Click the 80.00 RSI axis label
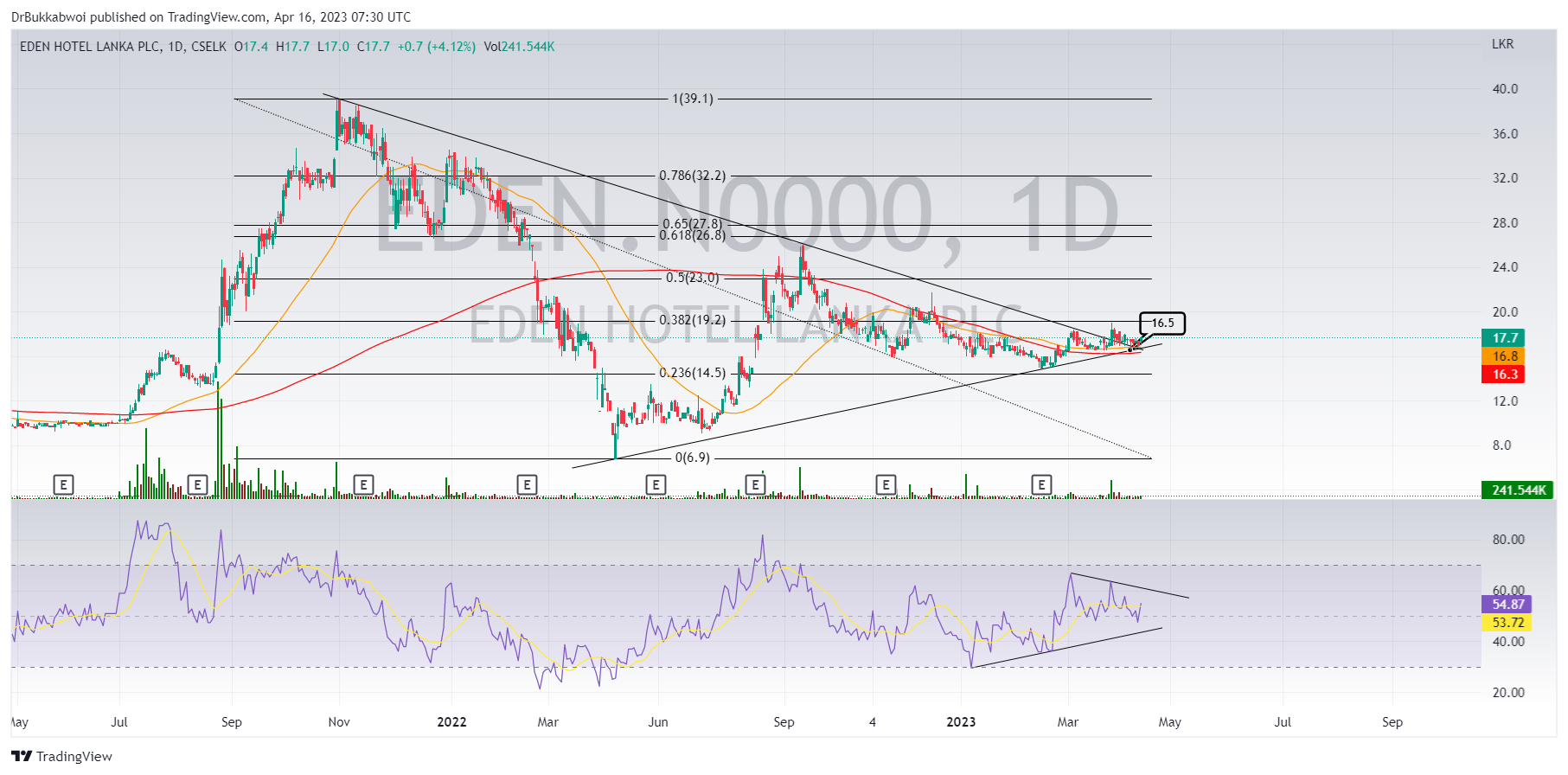 (x=1508, y=540)
